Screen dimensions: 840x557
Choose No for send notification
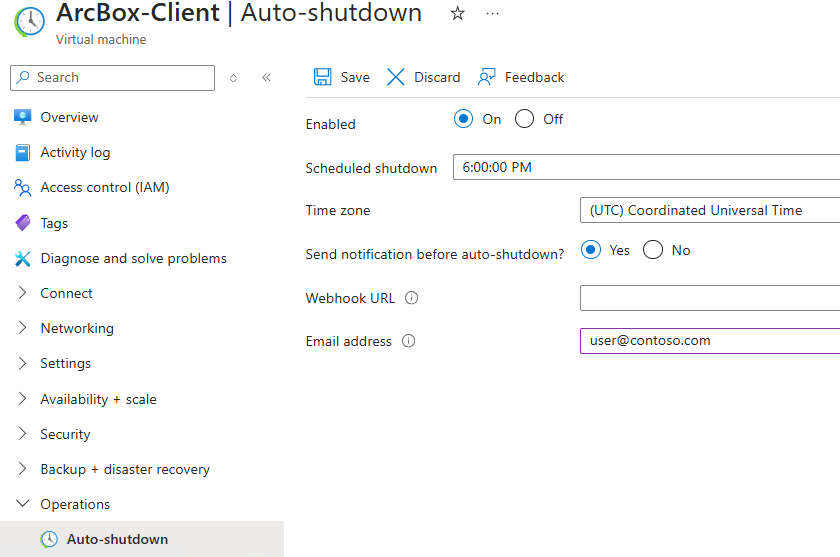[653, 250]
